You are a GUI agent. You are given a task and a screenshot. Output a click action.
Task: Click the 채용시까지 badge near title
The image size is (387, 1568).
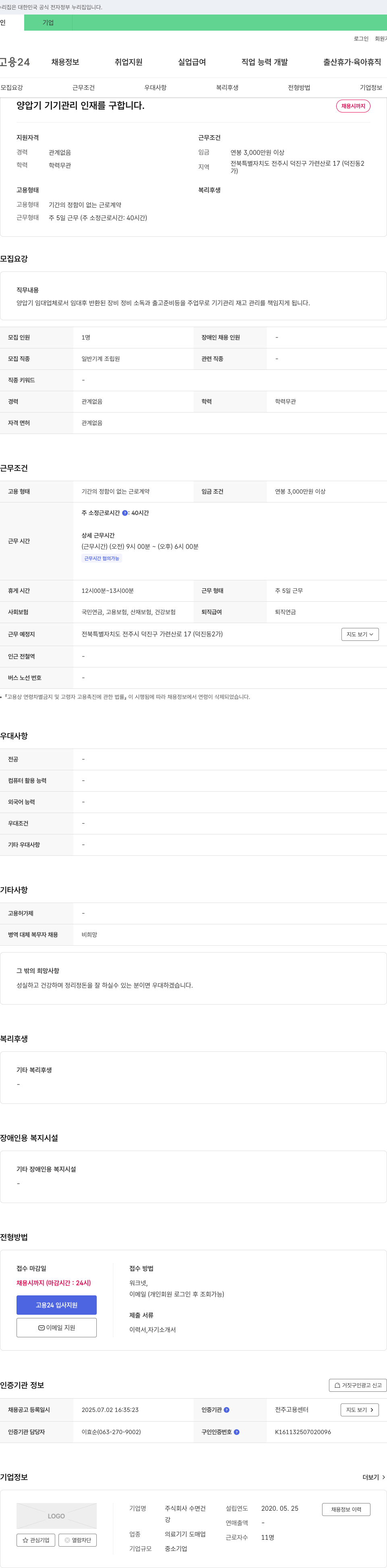tap(353, 106)
